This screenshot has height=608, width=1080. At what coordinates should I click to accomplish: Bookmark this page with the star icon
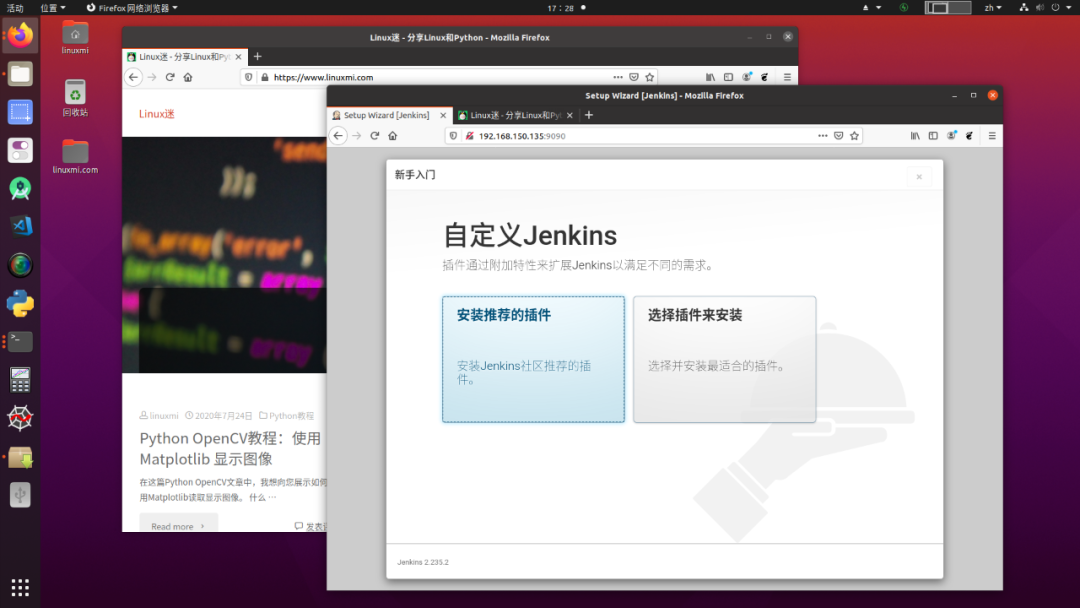coord(855,136)
